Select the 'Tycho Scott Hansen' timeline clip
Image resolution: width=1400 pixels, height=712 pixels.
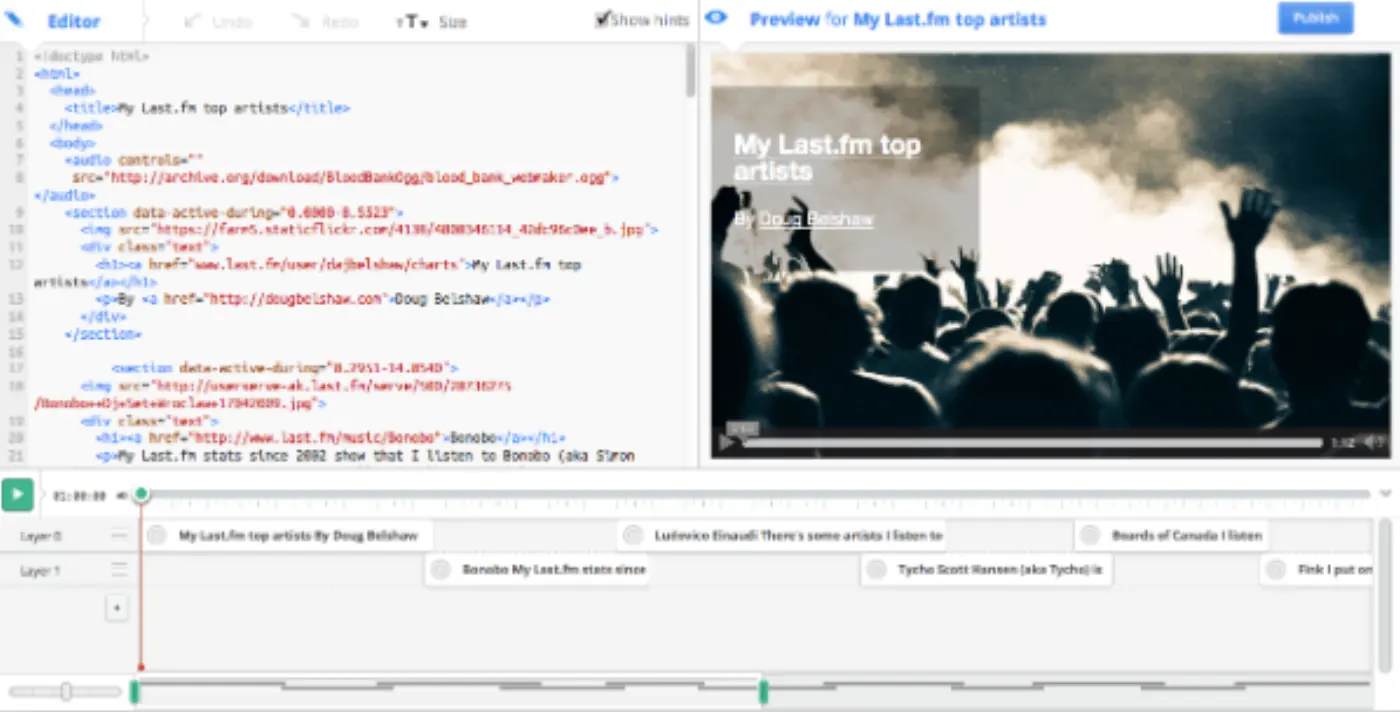click(986, 570)
